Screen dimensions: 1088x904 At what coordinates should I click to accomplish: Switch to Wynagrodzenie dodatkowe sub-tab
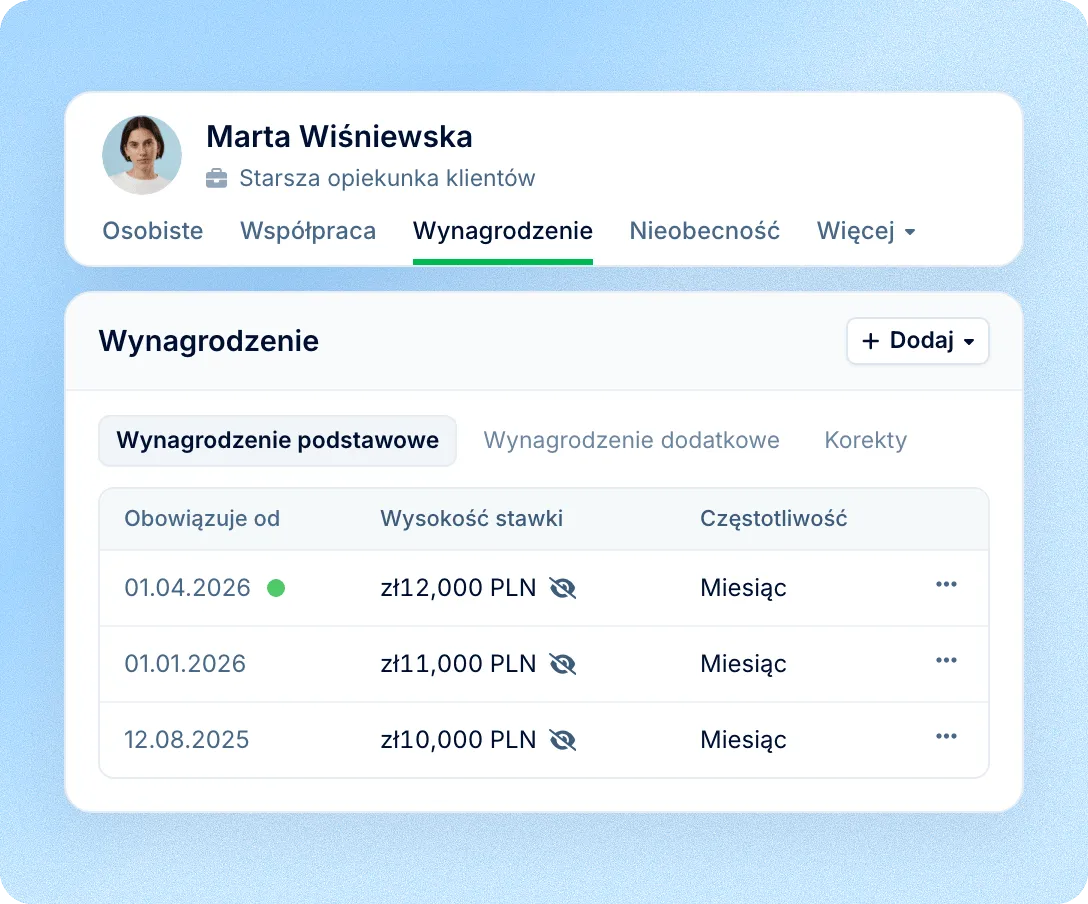point(631,441)
